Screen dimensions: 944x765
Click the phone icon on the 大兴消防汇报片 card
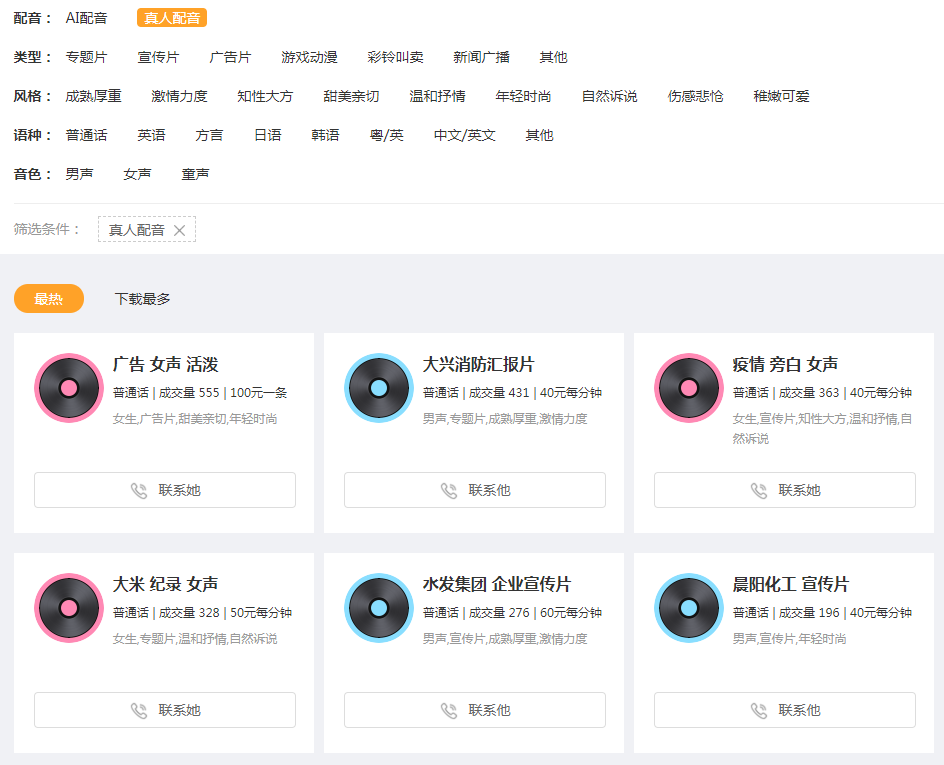[449, 491]
